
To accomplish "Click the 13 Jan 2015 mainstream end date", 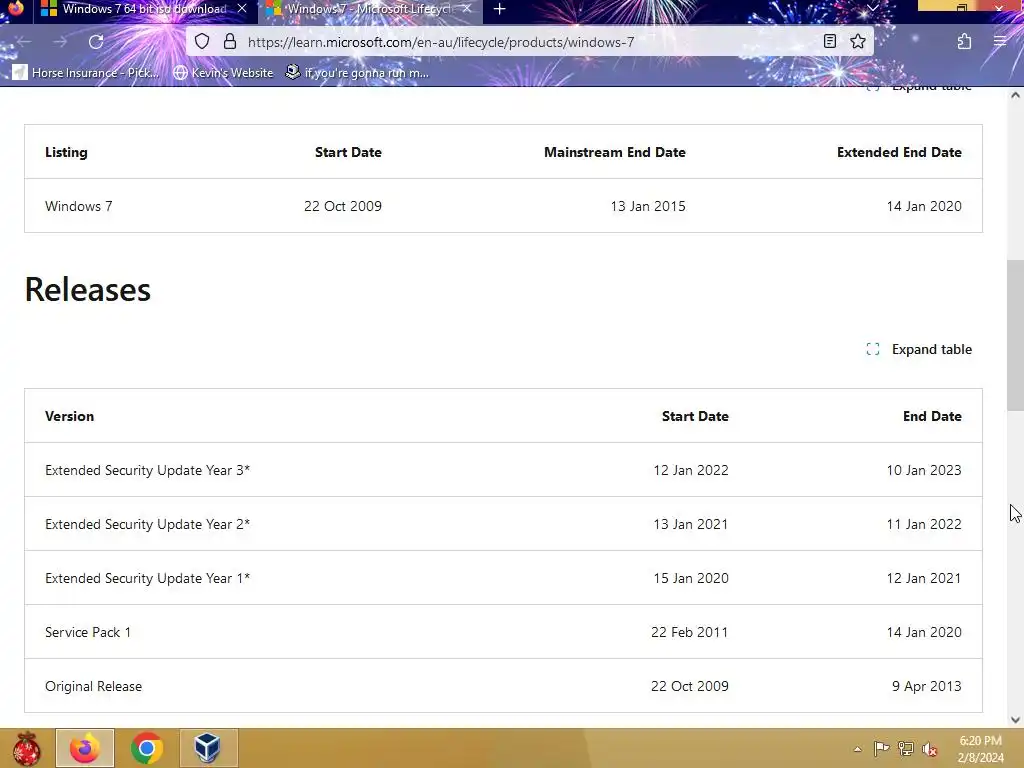I will (x=648, y=206).
